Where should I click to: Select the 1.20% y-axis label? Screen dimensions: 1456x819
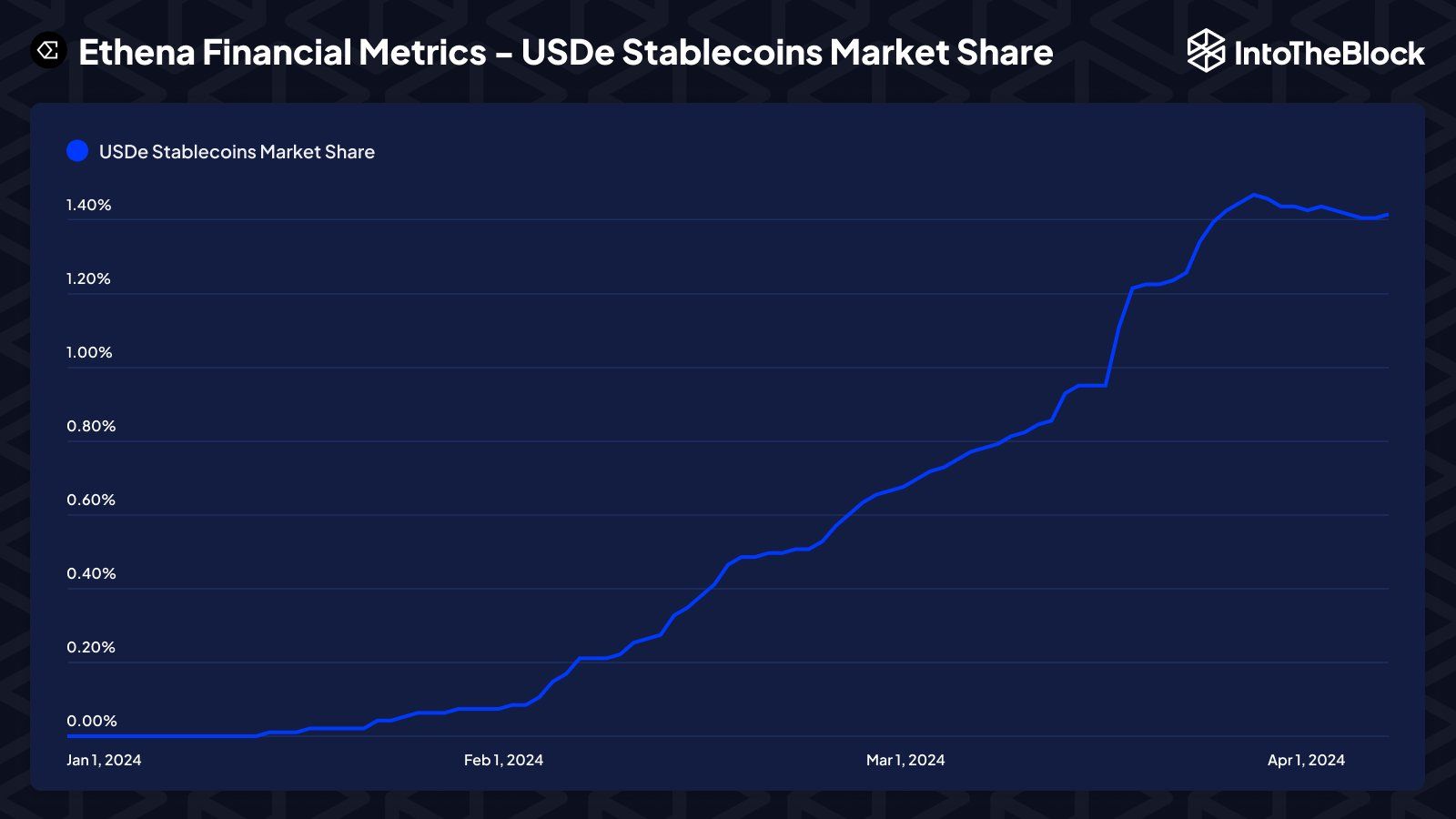pyautogui.click(x=88, y=278)
